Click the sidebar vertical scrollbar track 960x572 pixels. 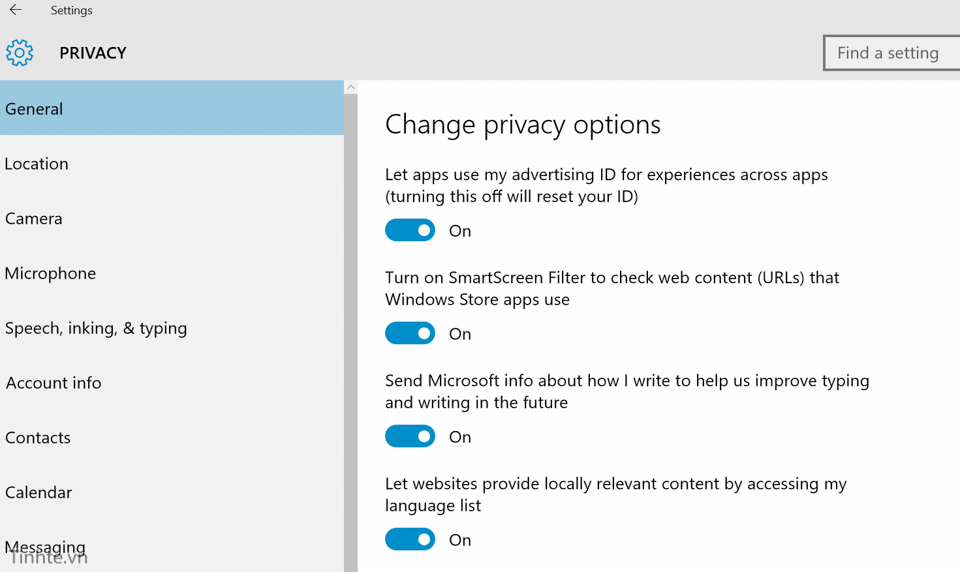tap(351, 330)
